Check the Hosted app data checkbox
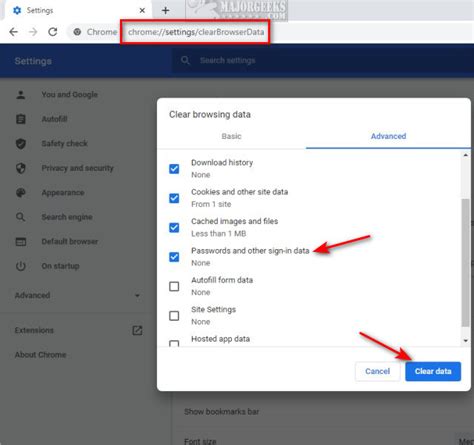 (x=174, y=343)
